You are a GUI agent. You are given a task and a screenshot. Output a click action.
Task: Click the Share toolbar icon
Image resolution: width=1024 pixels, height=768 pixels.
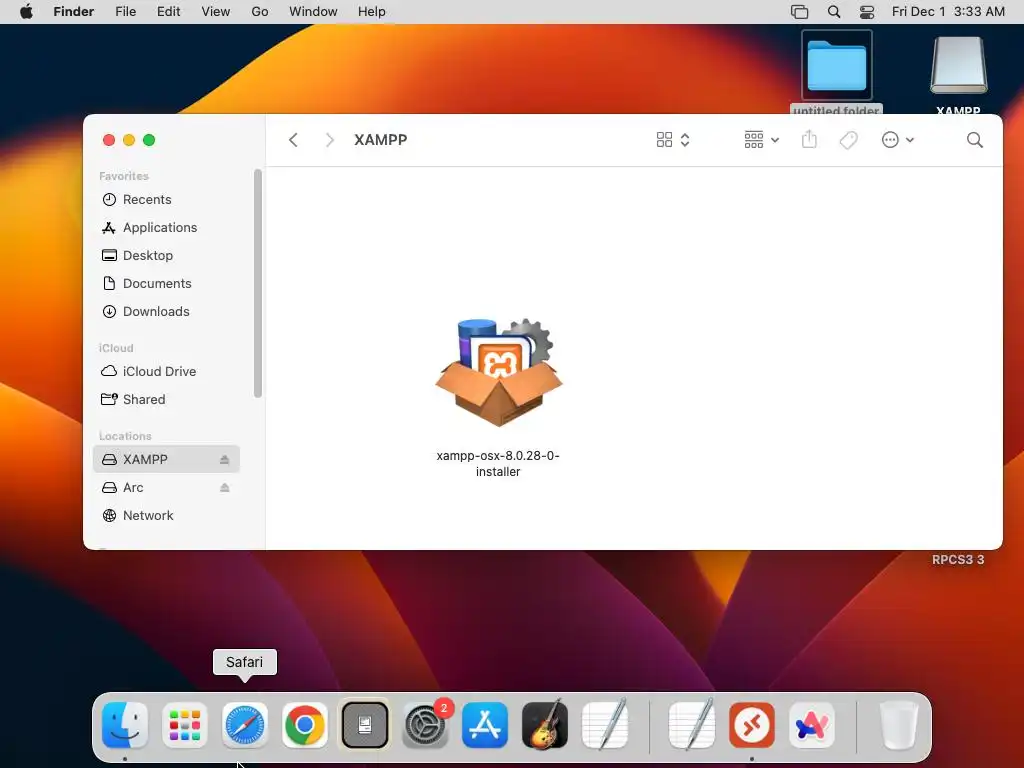click(809, 139)
